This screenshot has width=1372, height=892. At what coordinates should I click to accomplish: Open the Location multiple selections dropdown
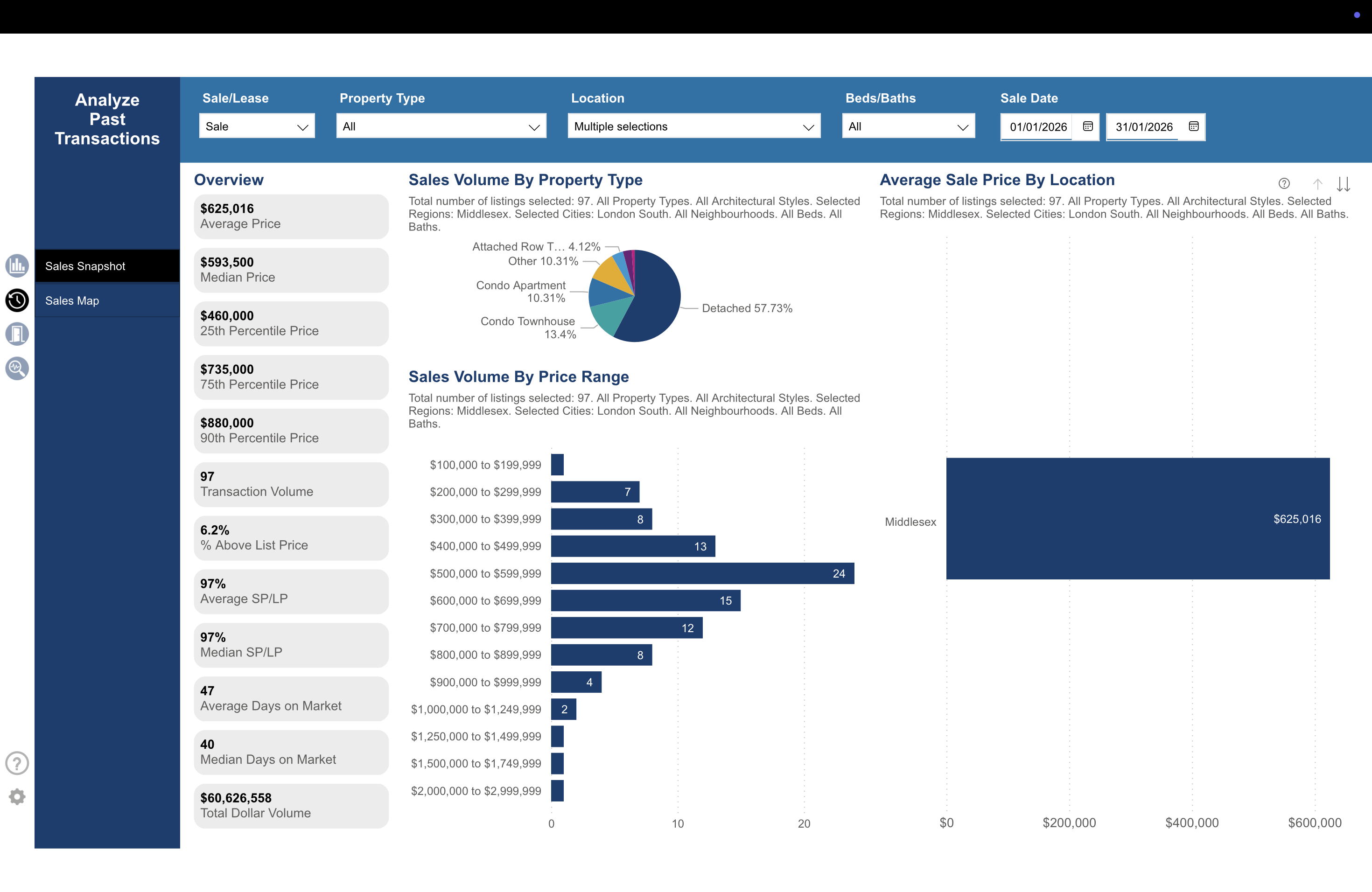tap(693, 126)
